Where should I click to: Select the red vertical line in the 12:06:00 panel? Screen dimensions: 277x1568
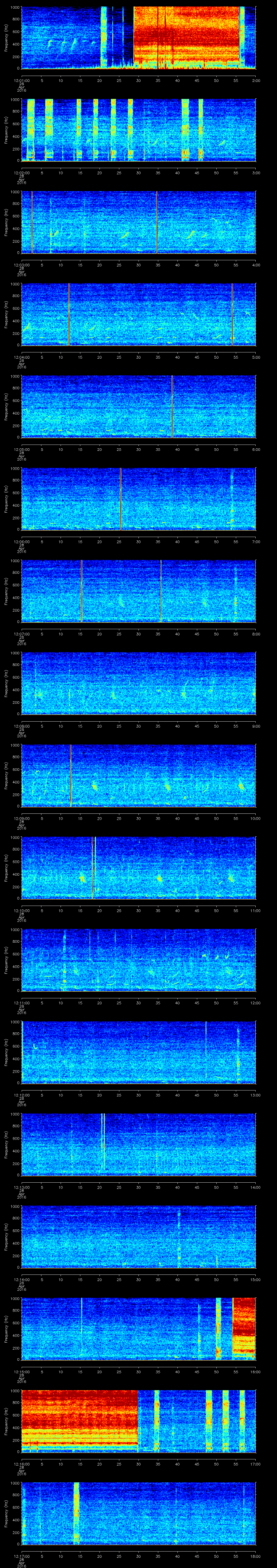[121, 499]
